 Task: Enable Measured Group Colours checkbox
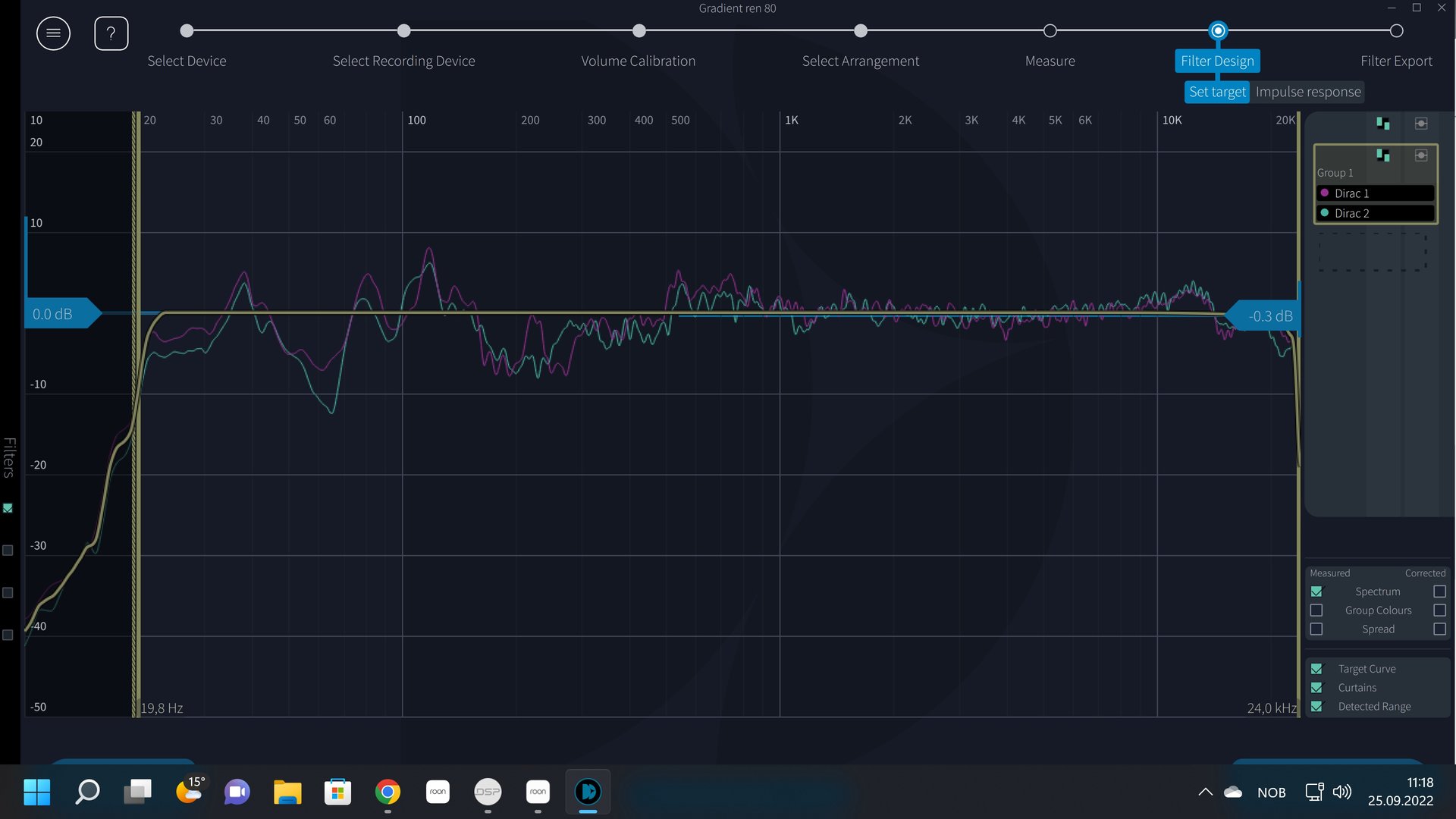(x=1316, y=610)
